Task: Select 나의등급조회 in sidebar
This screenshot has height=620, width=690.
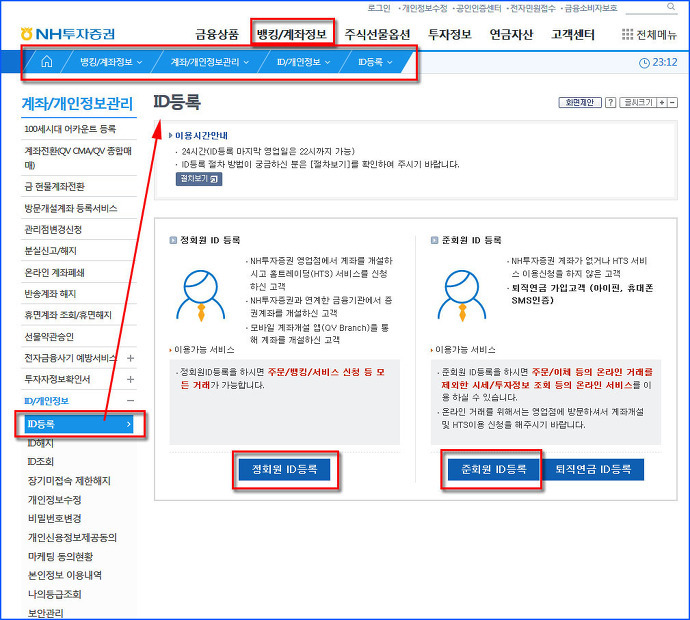Action: click(55, 594)
